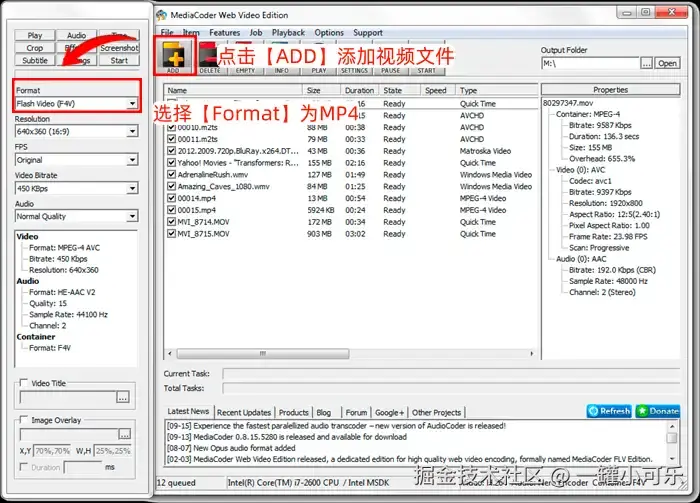Click the file list horizontal scrollbar thumb
Viewport: 700px width, 503px height.
pos(263,353)
